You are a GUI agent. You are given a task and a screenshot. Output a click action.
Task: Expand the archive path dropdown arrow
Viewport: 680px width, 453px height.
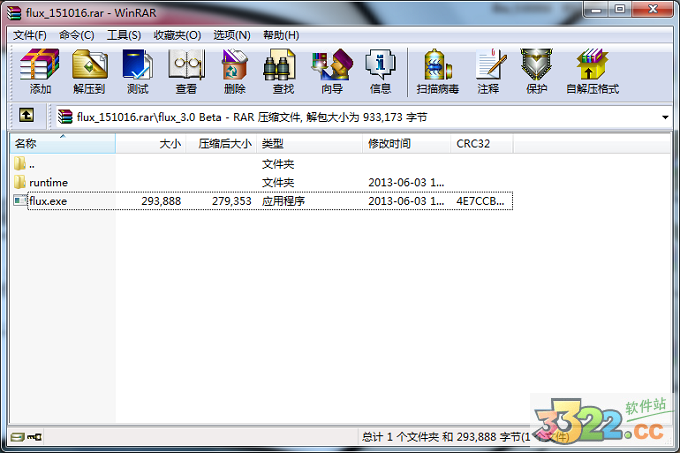(x=665, y=117)
